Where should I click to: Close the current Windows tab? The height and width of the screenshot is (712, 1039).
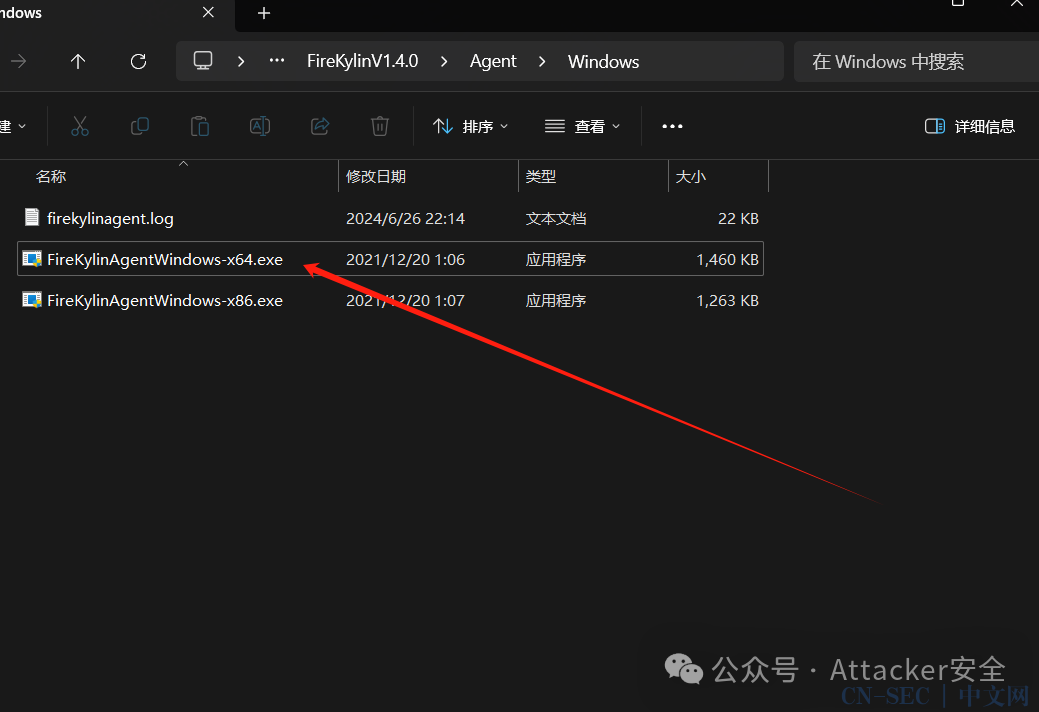click(208, 13)
